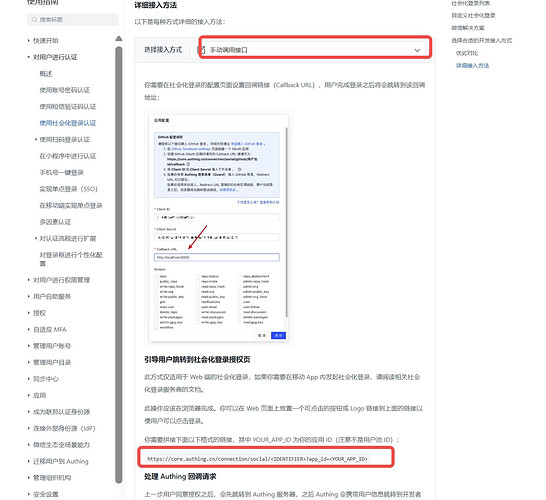
Task: Click the blue save button in the embedded screenshot
Action: [278, 335]
